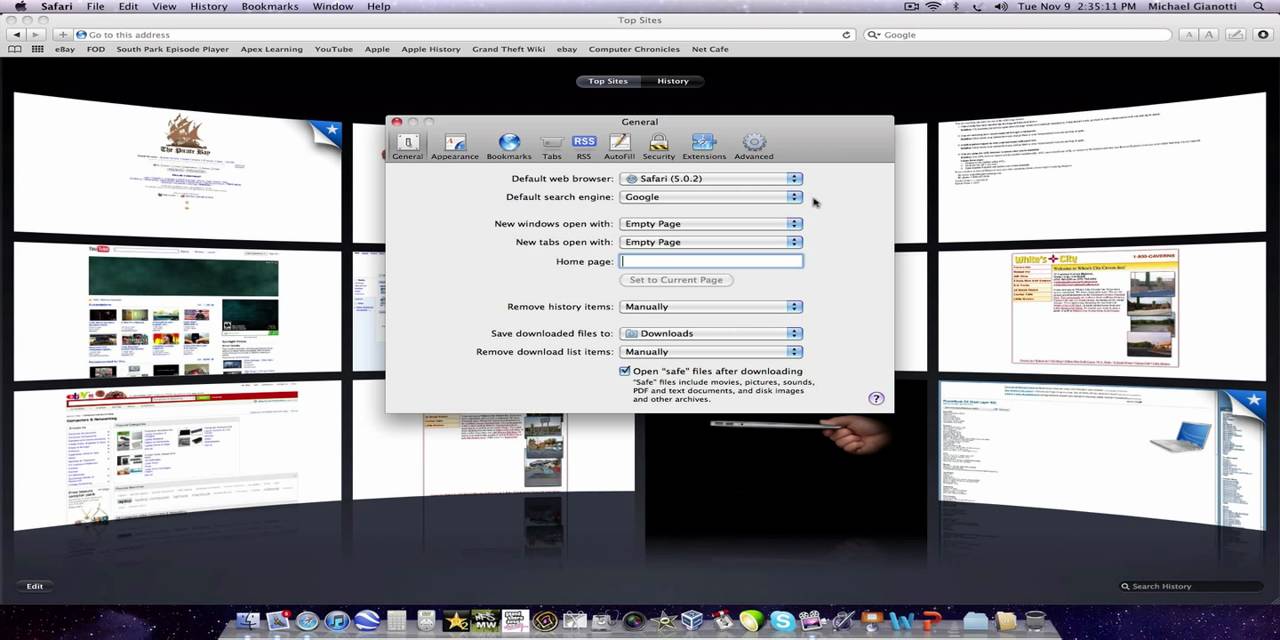Open Google Earth from the Dock

tap(367, 621)
